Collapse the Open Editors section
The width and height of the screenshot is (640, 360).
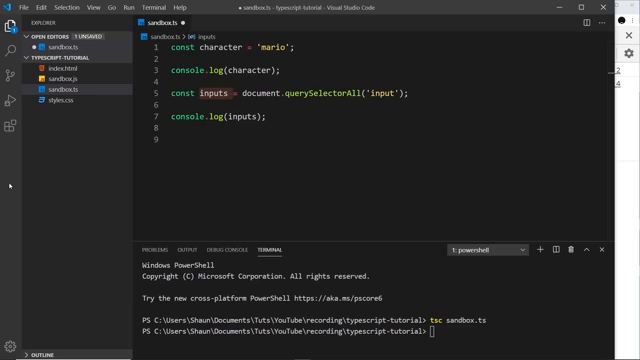click(x=27, y=37)
